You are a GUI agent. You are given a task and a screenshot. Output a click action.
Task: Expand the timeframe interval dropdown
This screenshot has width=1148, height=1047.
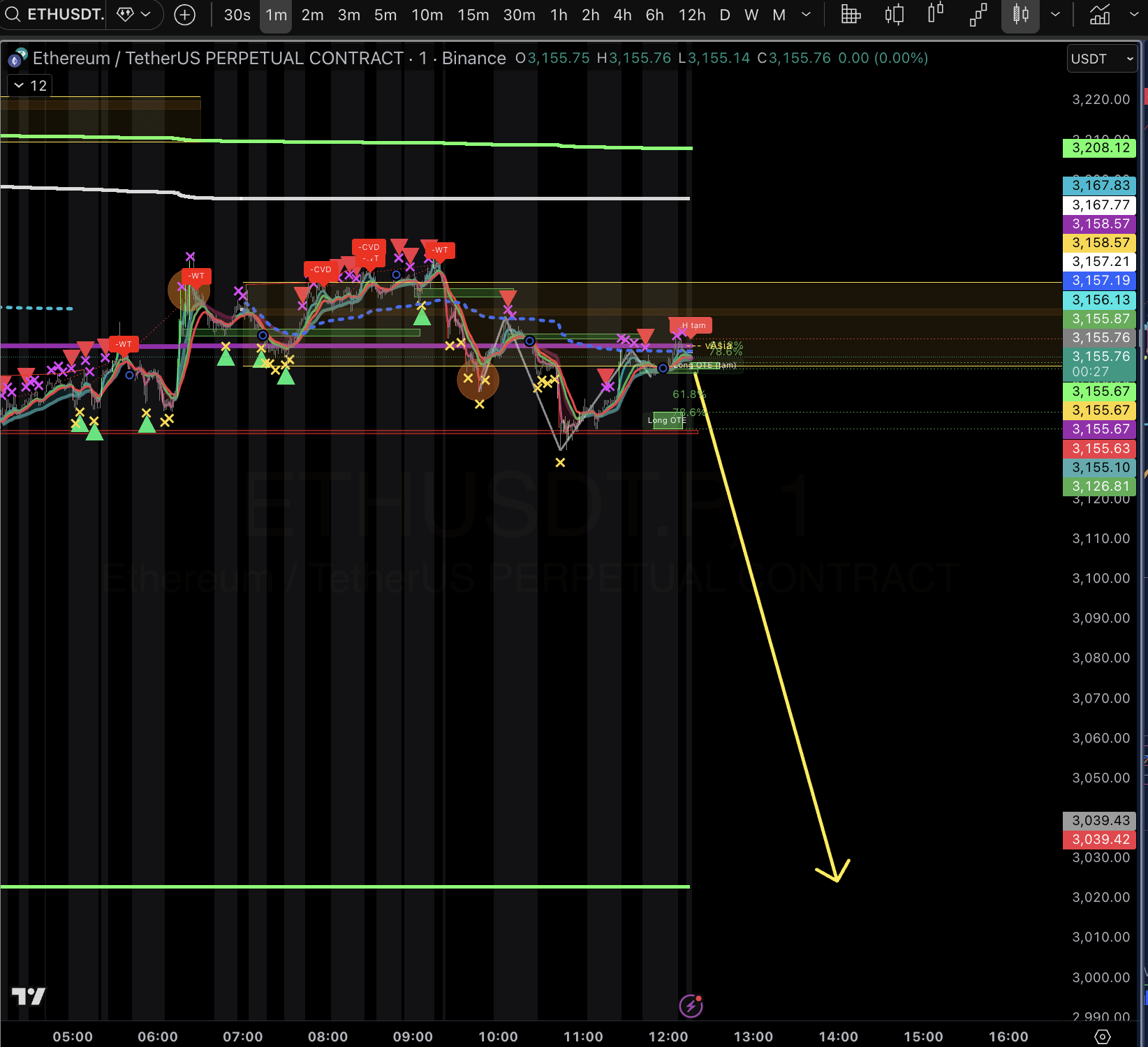(806, 15)
